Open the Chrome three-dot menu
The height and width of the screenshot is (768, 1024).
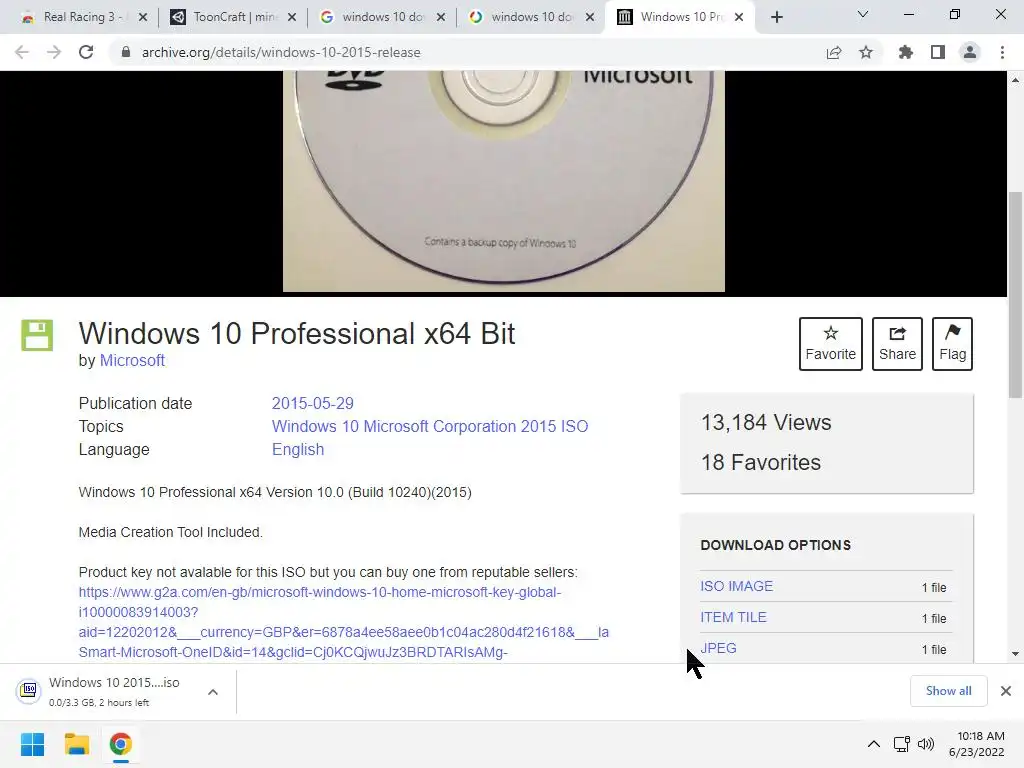point(1002,52)
